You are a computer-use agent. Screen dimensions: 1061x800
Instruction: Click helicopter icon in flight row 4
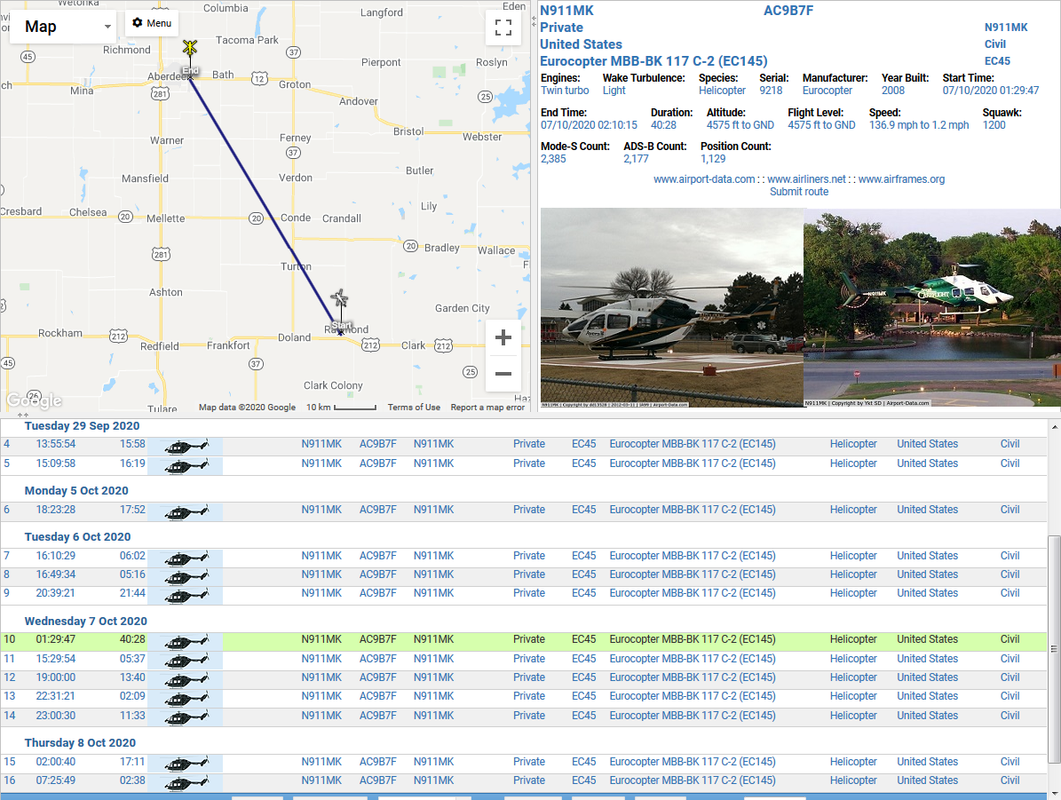pyautogui.click(x=186, y=445)
